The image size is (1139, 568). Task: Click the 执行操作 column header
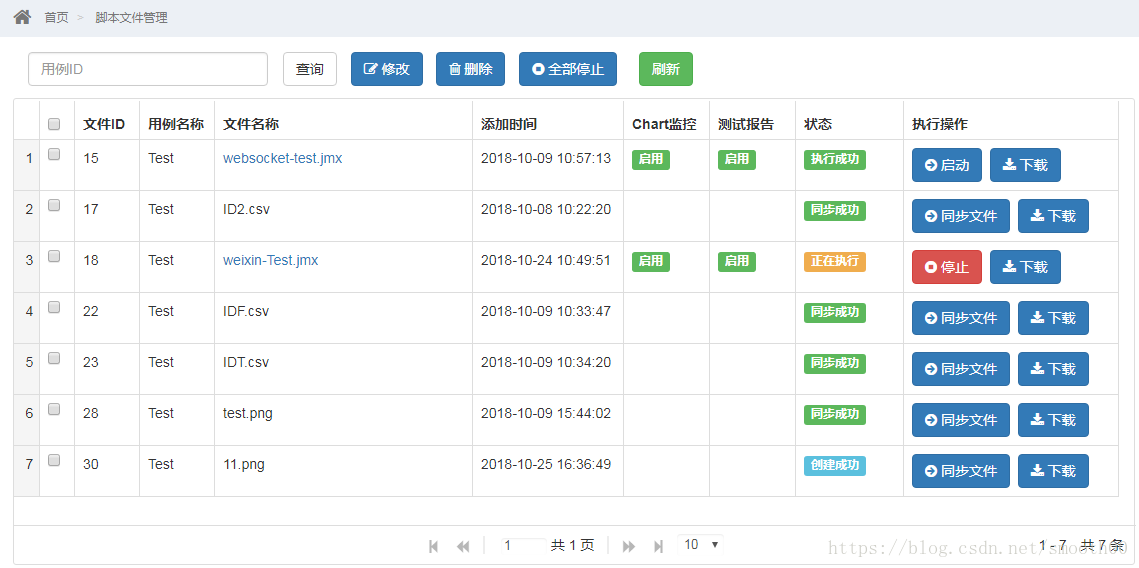[x=940, y=124]
